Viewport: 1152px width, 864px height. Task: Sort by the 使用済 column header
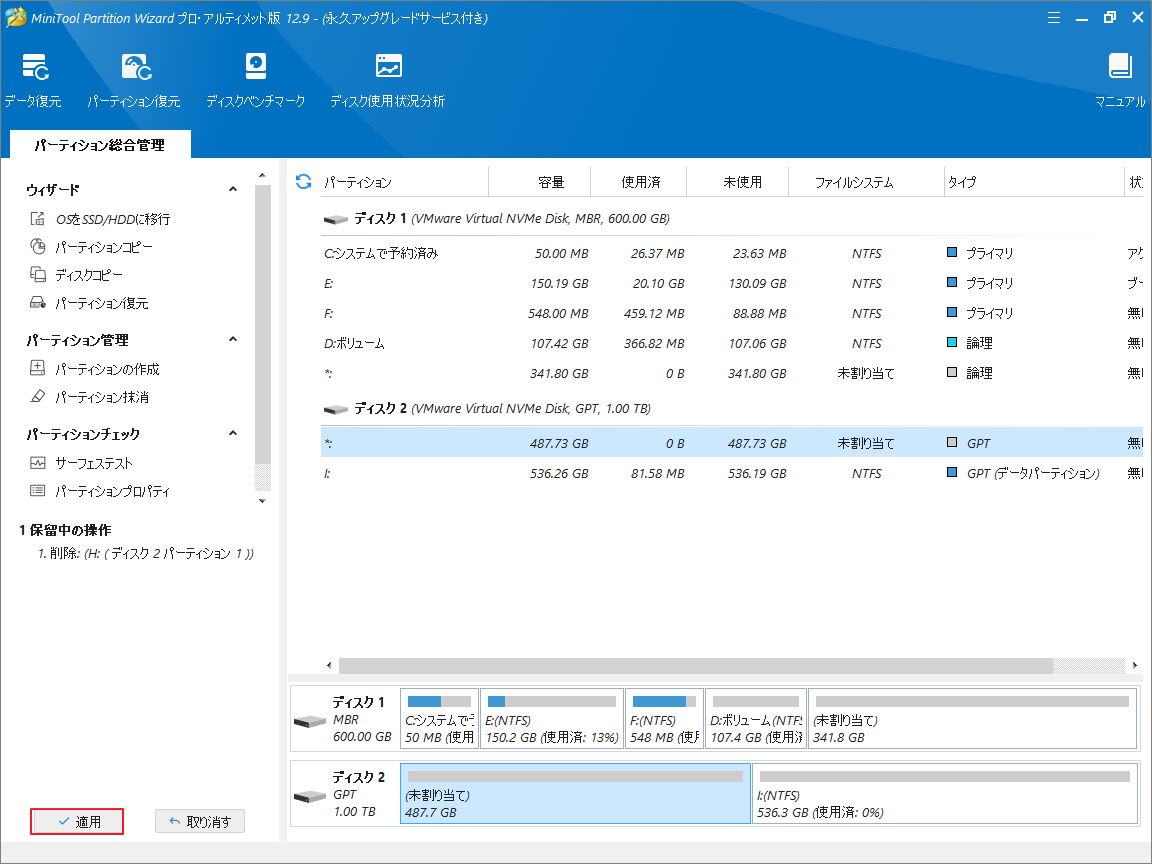coord(638,181)
